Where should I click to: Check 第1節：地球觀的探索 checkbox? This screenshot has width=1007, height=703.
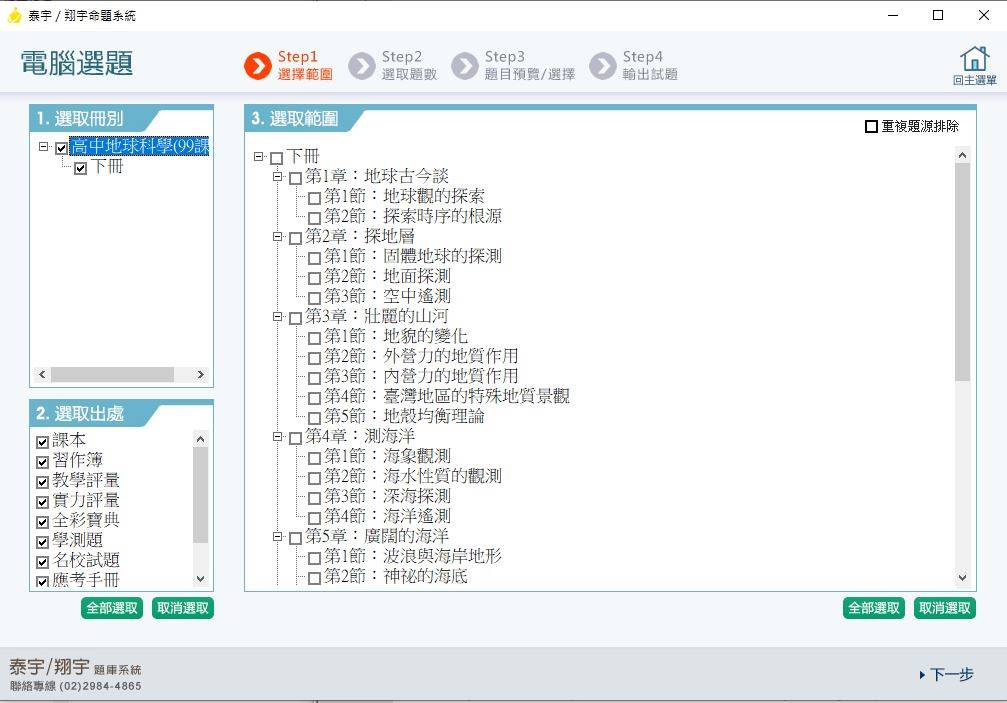tap(314, 198)
